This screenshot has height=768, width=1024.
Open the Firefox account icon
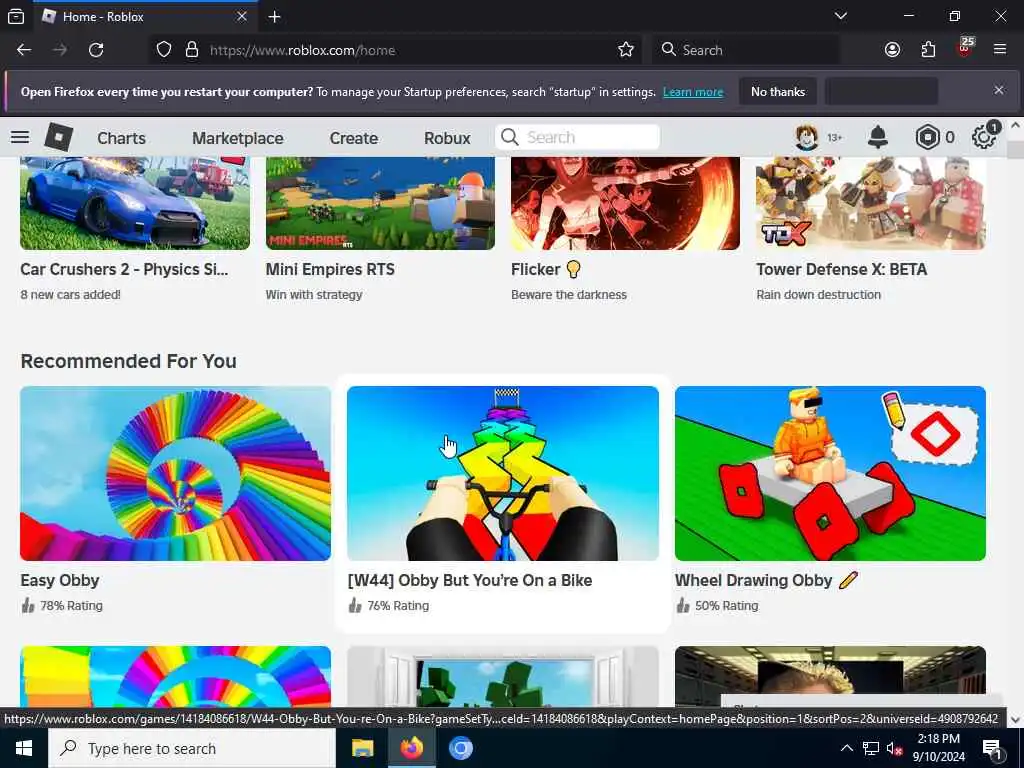[x=892, y=50]
